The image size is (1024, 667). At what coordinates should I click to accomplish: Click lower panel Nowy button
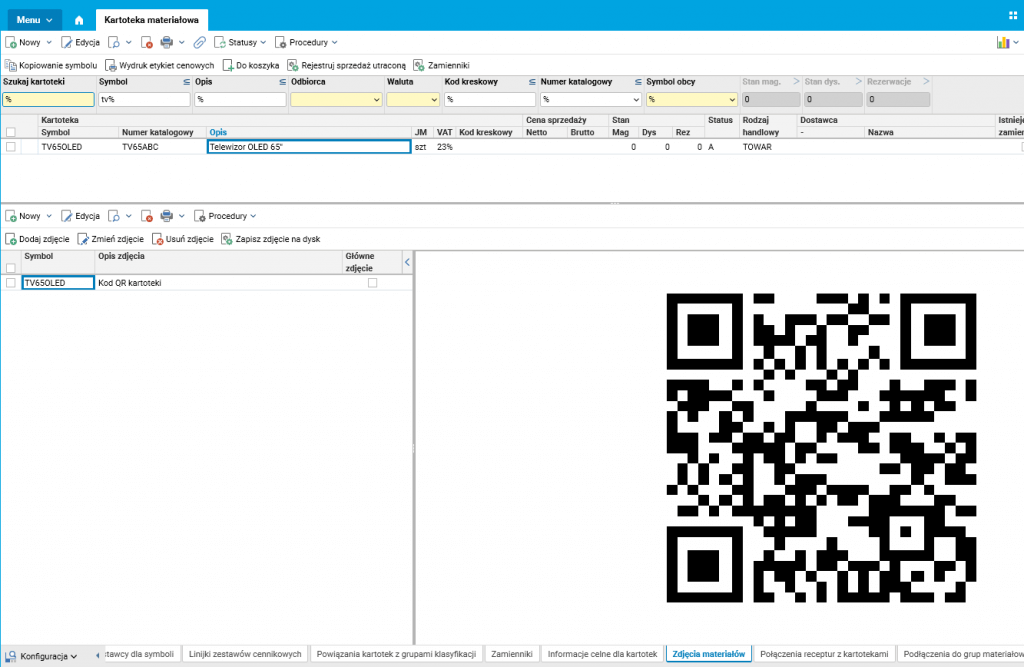click(x=24, y=216)
